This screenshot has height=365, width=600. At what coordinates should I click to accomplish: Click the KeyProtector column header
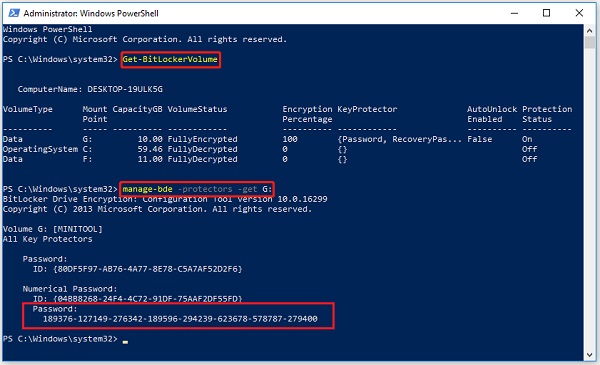367,109
